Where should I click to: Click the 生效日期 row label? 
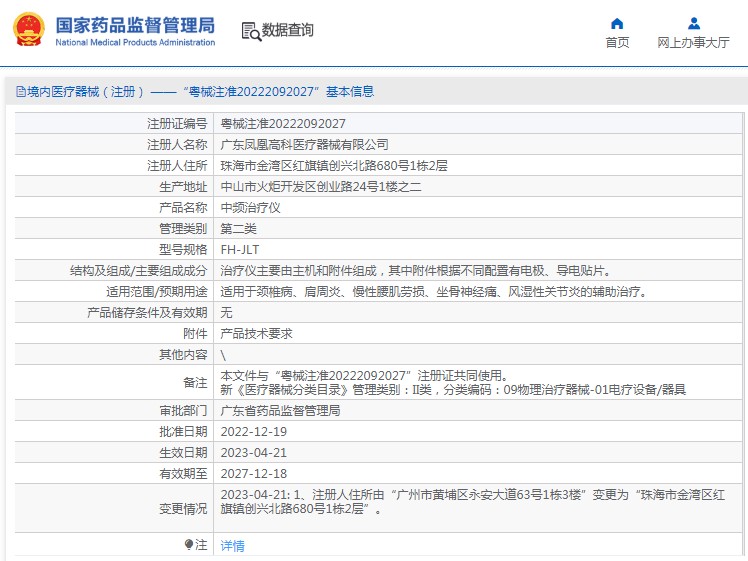pos(183,453)
